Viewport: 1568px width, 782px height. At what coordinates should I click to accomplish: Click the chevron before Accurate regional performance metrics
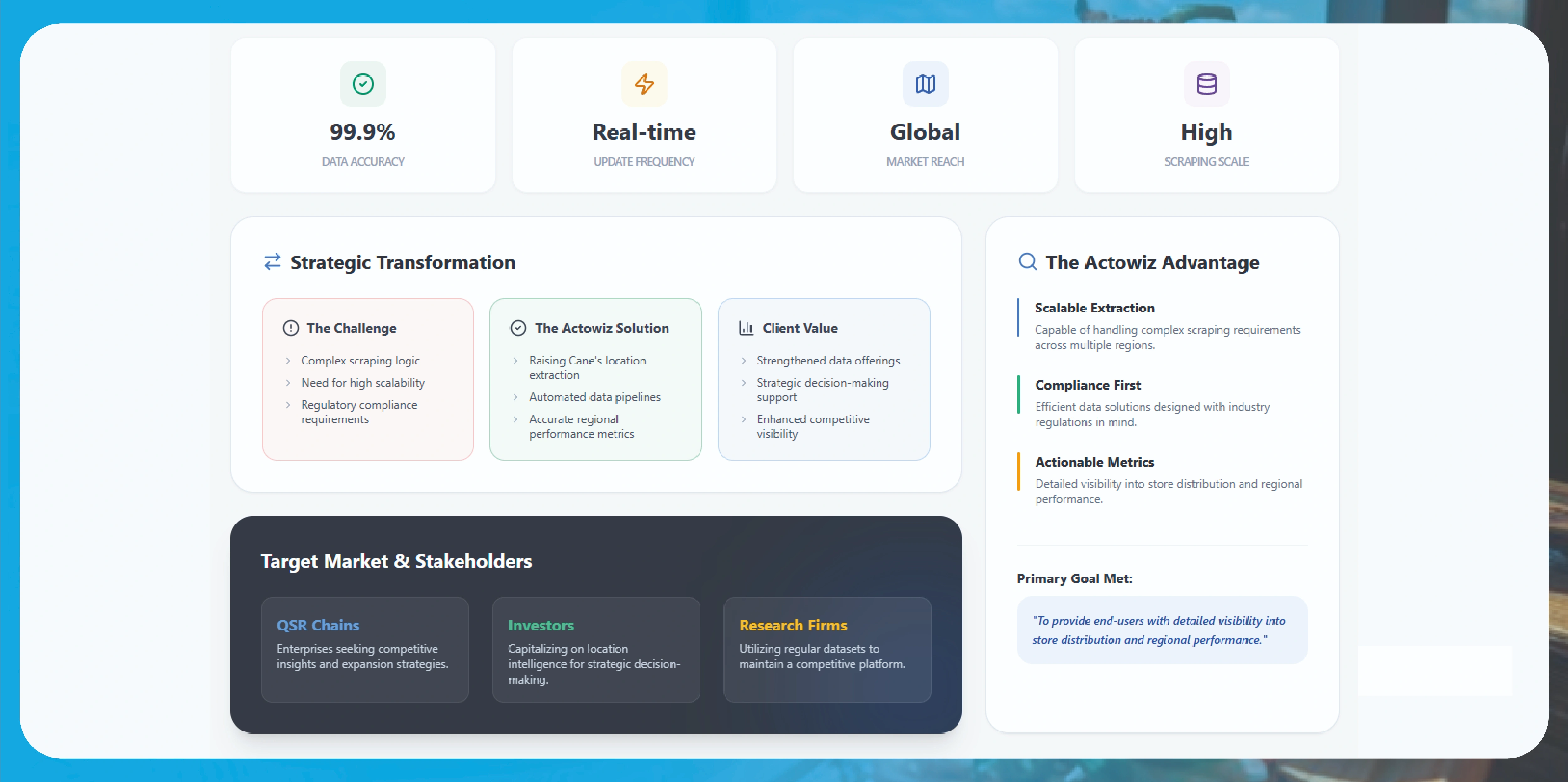tap(515, 419)
